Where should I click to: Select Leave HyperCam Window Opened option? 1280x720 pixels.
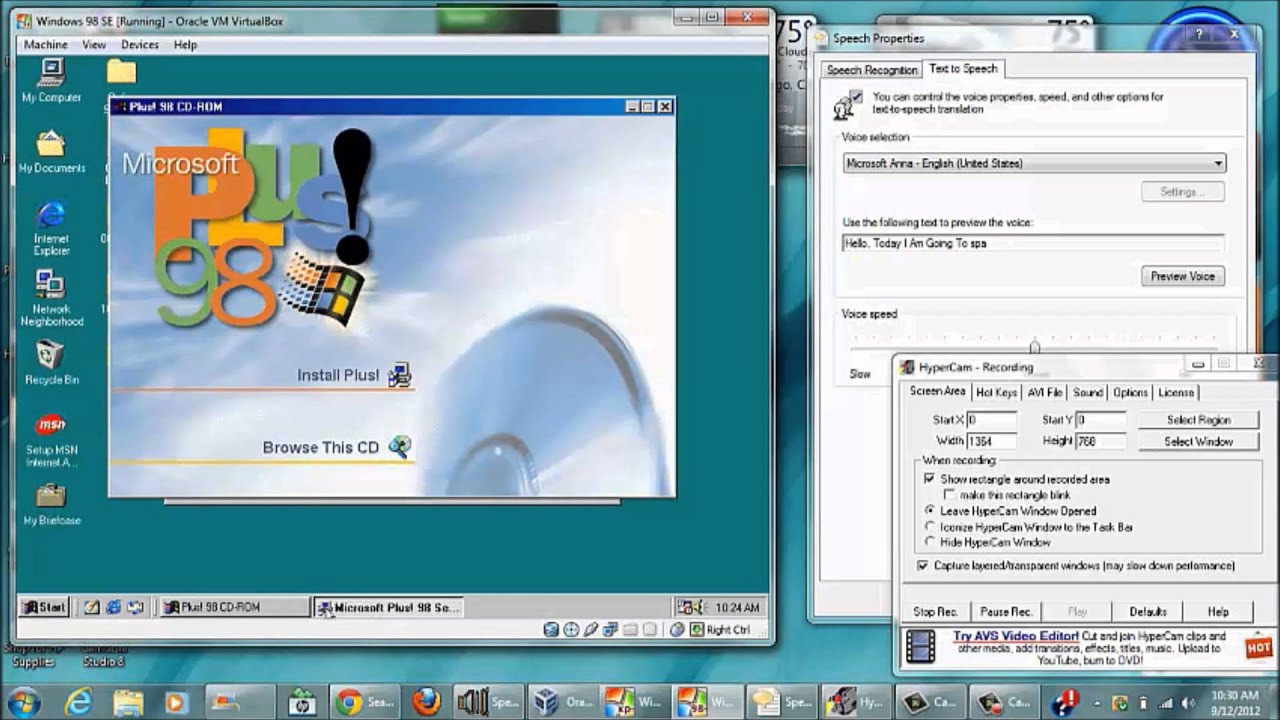pyautogui.click(x=930, y=511)
